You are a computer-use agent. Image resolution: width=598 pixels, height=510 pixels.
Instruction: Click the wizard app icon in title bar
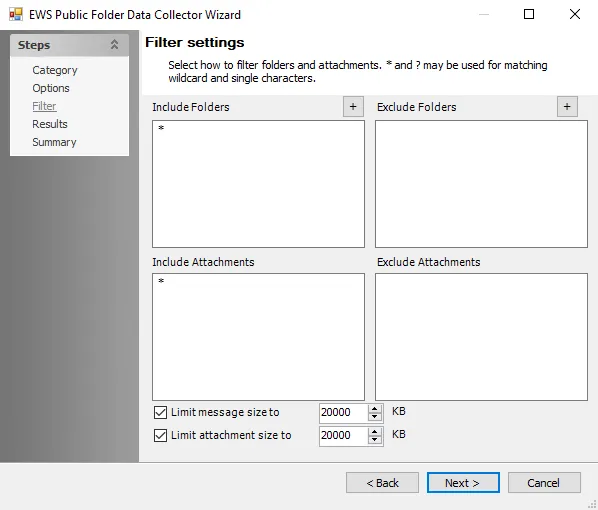click(16, 14)
